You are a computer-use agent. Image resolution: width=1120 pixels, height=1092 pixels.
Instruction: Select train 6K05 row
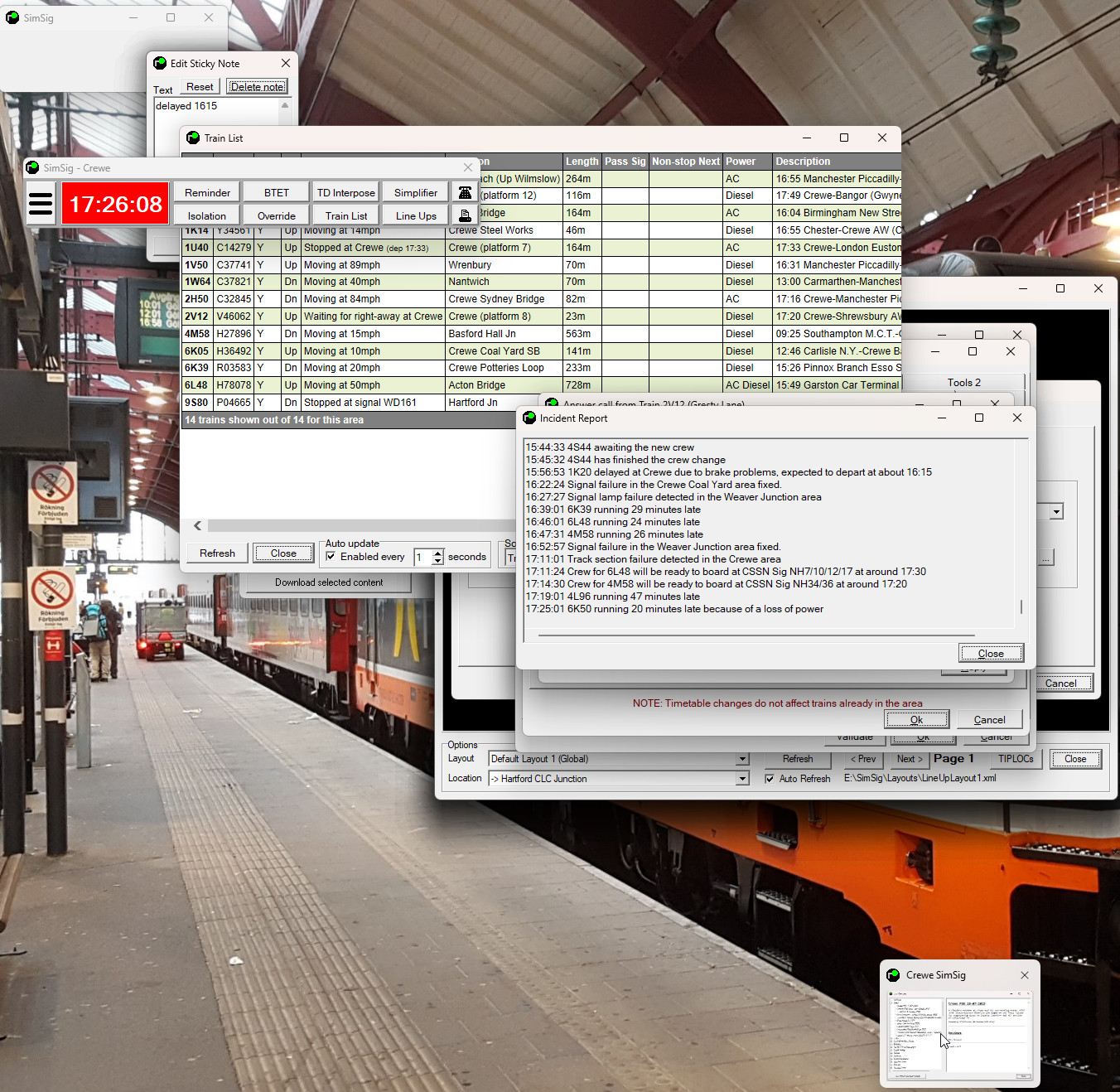click(542, 351)
